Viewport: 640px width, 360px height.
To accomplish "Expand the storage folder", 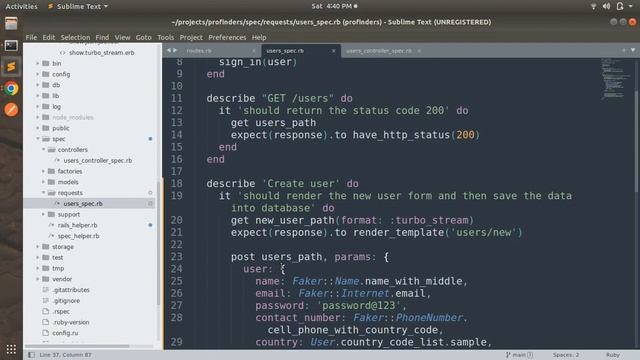I will tap(38, 247).
